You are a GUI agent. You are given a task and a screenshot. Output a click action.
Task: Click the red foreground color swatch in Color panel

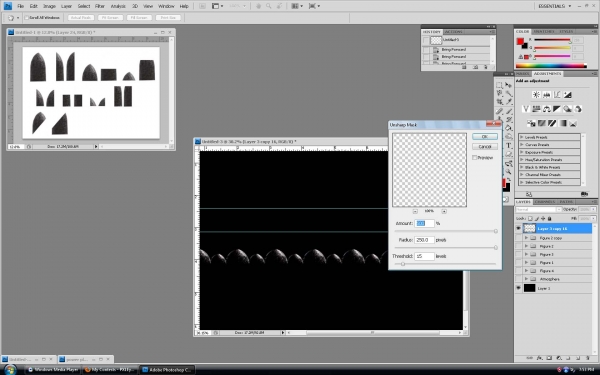[520, 41]
